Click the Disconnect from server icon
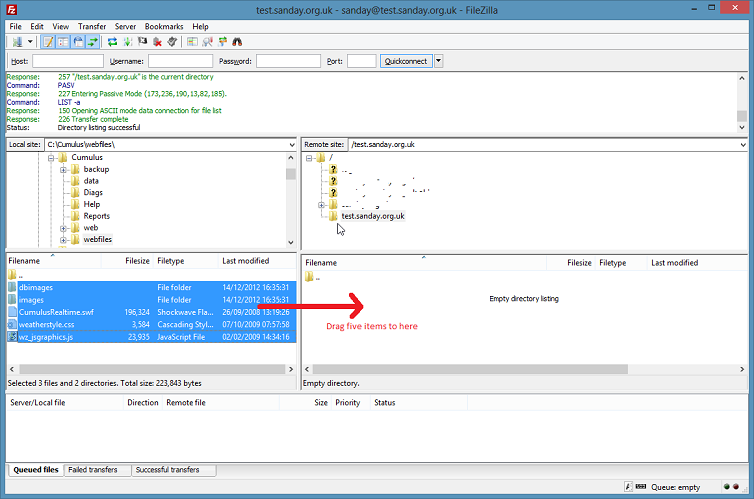The image size is (754, 499). pos(157,42)
